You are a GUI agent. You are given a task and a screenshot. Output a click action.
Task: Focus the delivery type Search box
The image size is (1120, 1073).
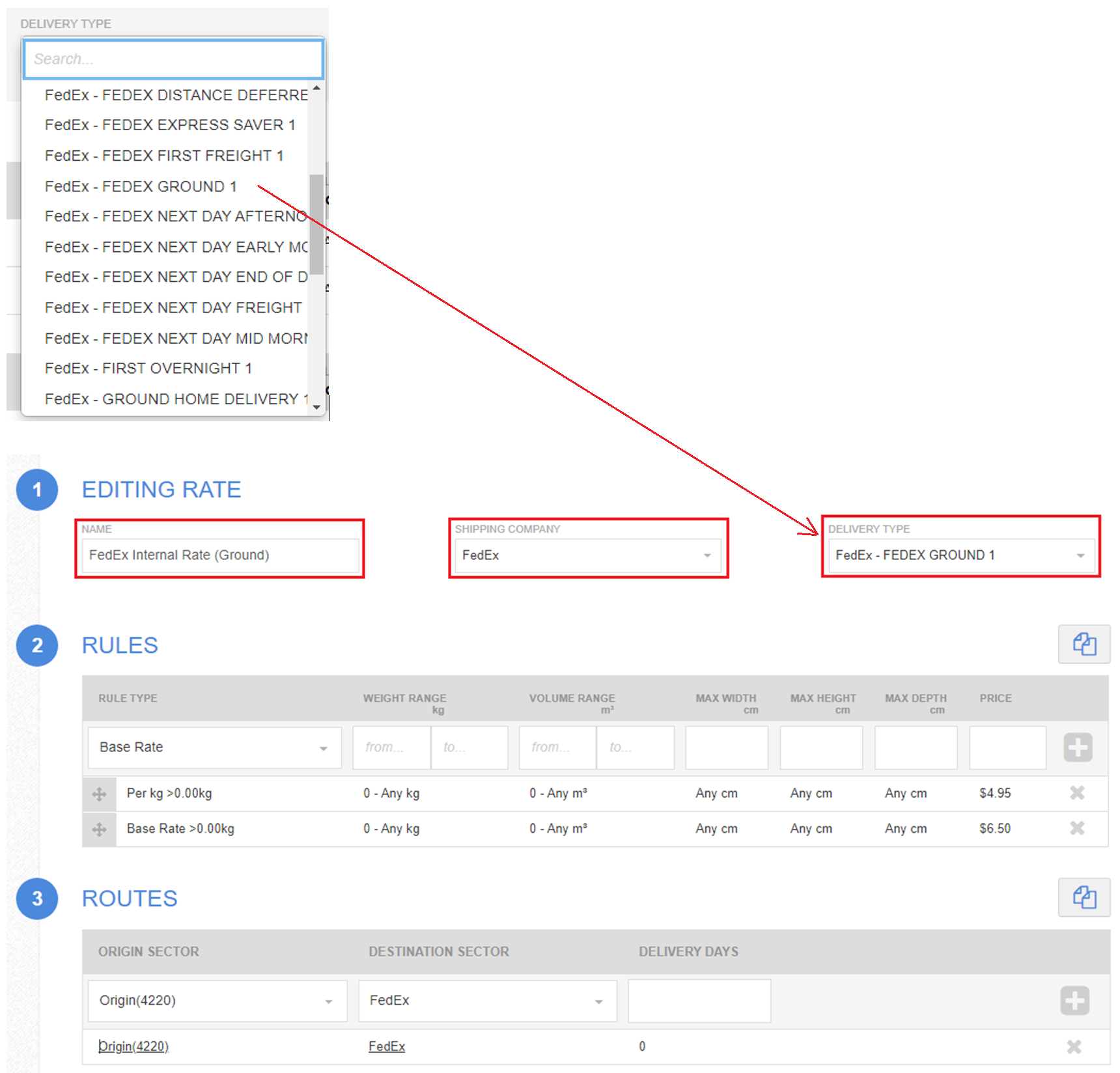(x=173, y=59)
